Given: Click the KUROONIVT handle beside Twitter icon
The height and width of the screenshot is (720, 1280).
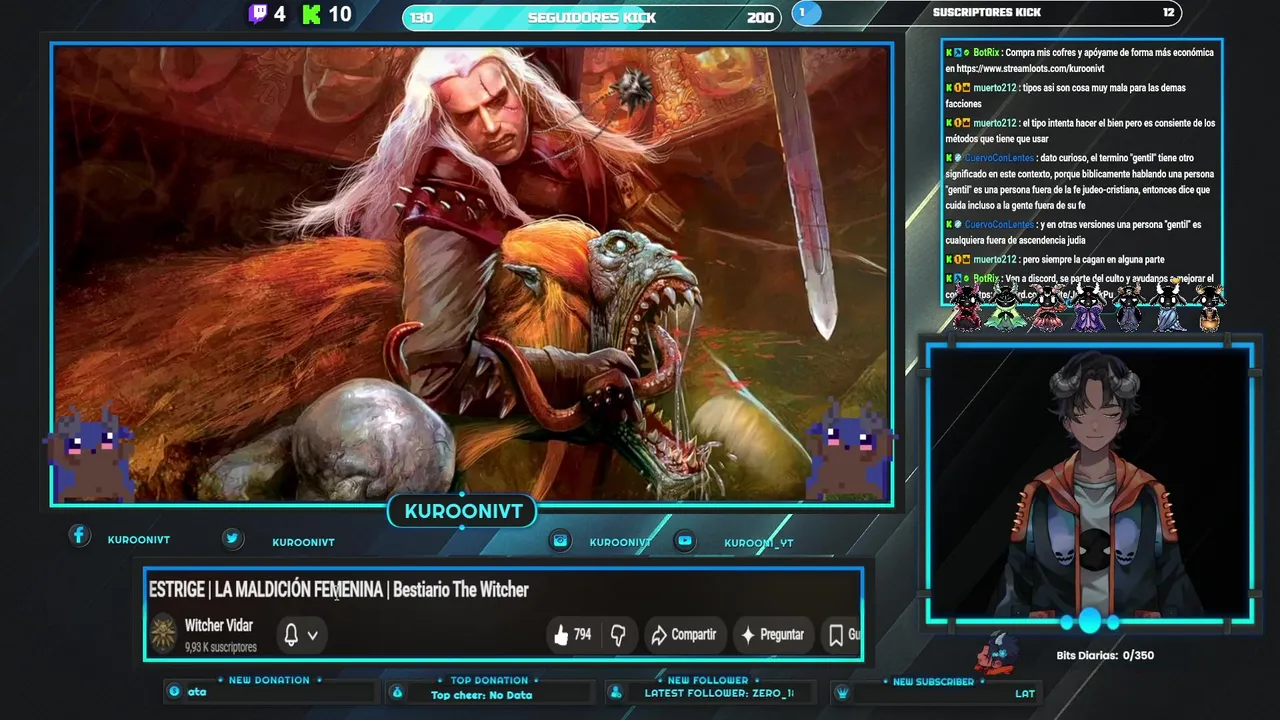Looking at the screenshot, I should pyautogui.click(x=303, y=542).
